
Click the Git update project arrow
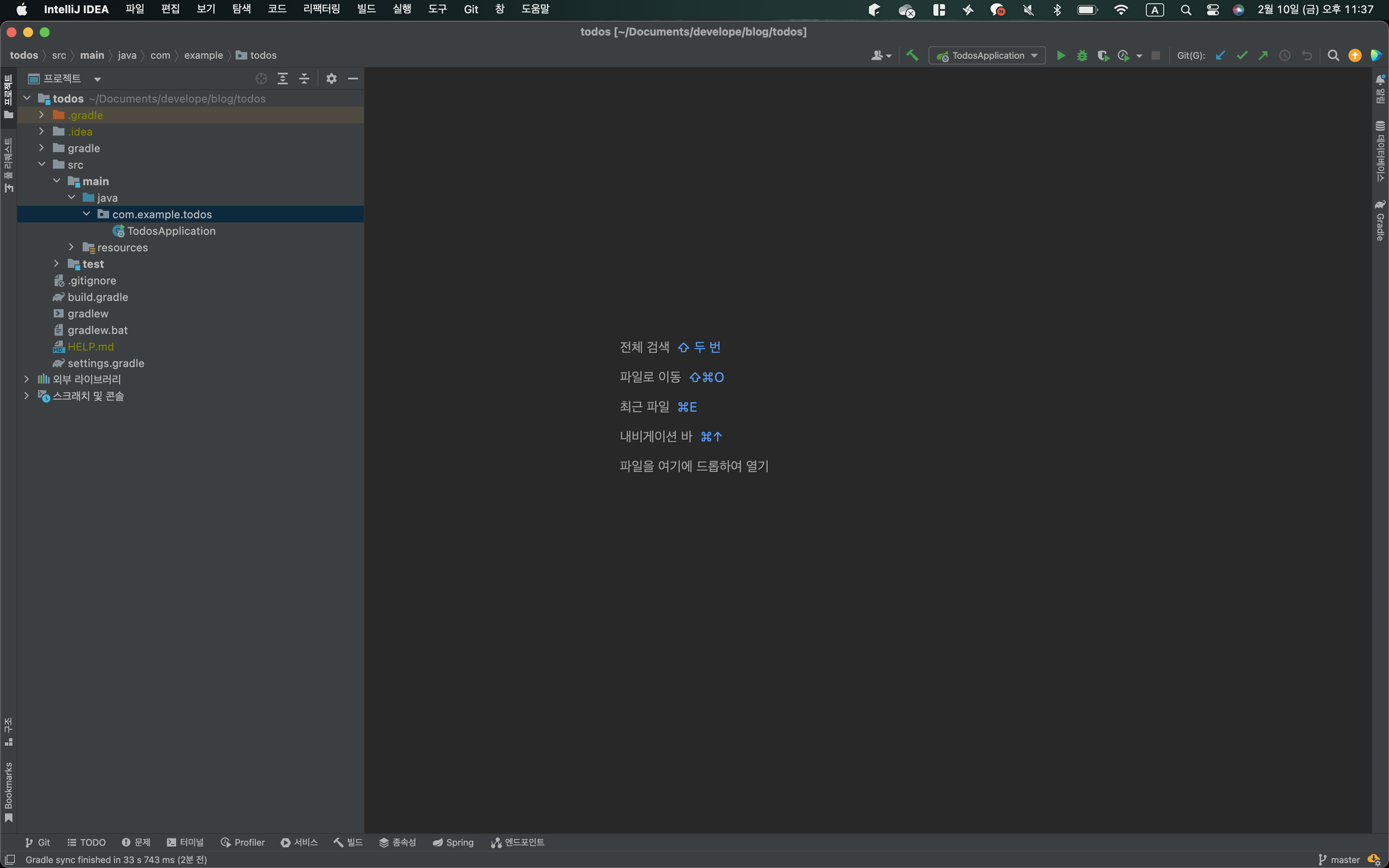pyautogui.click(x=1220, y=56)
